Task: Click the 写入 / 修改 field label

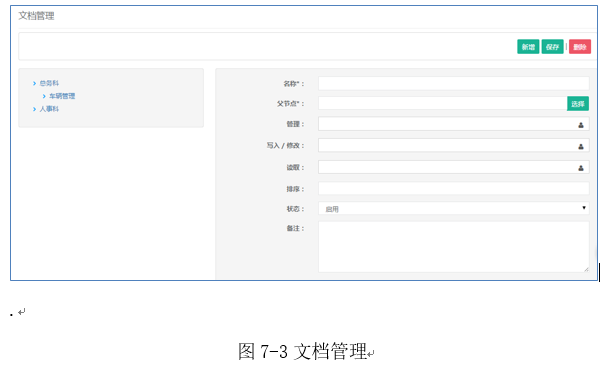Action: point(285,145)
